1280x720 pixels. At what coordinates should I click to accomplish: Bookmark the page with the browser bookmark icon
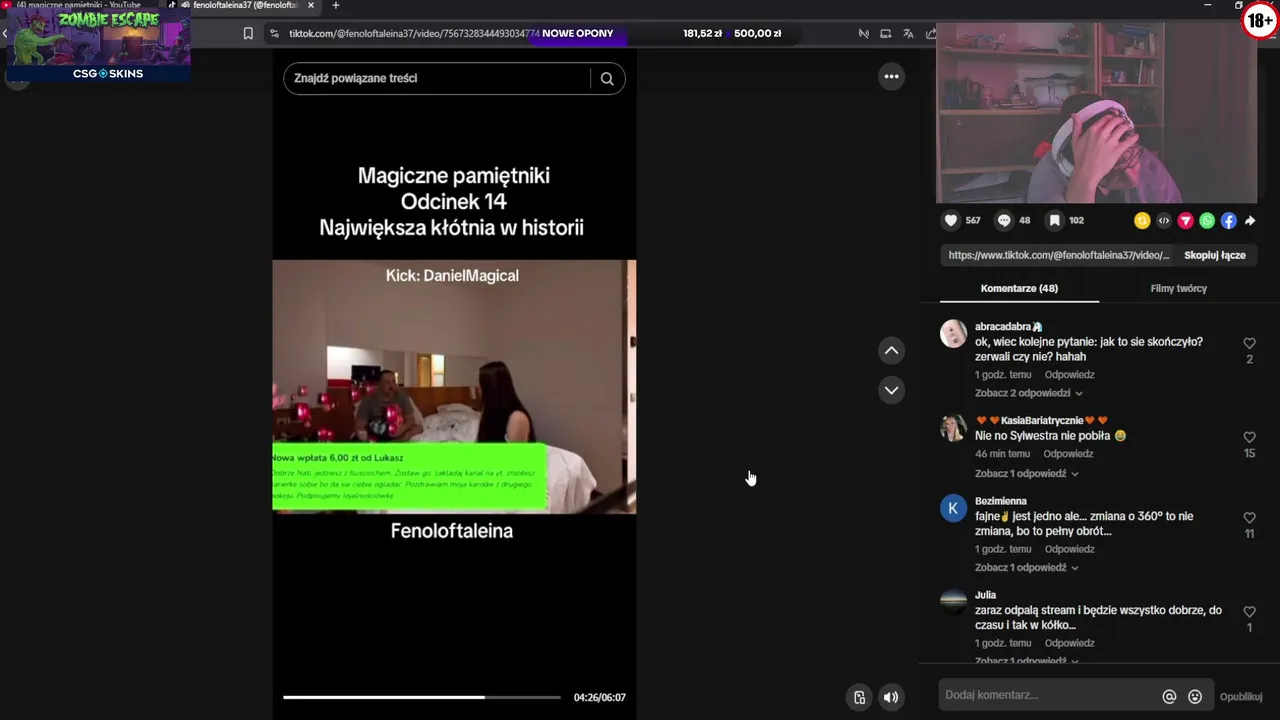click(x=248, y=34)
